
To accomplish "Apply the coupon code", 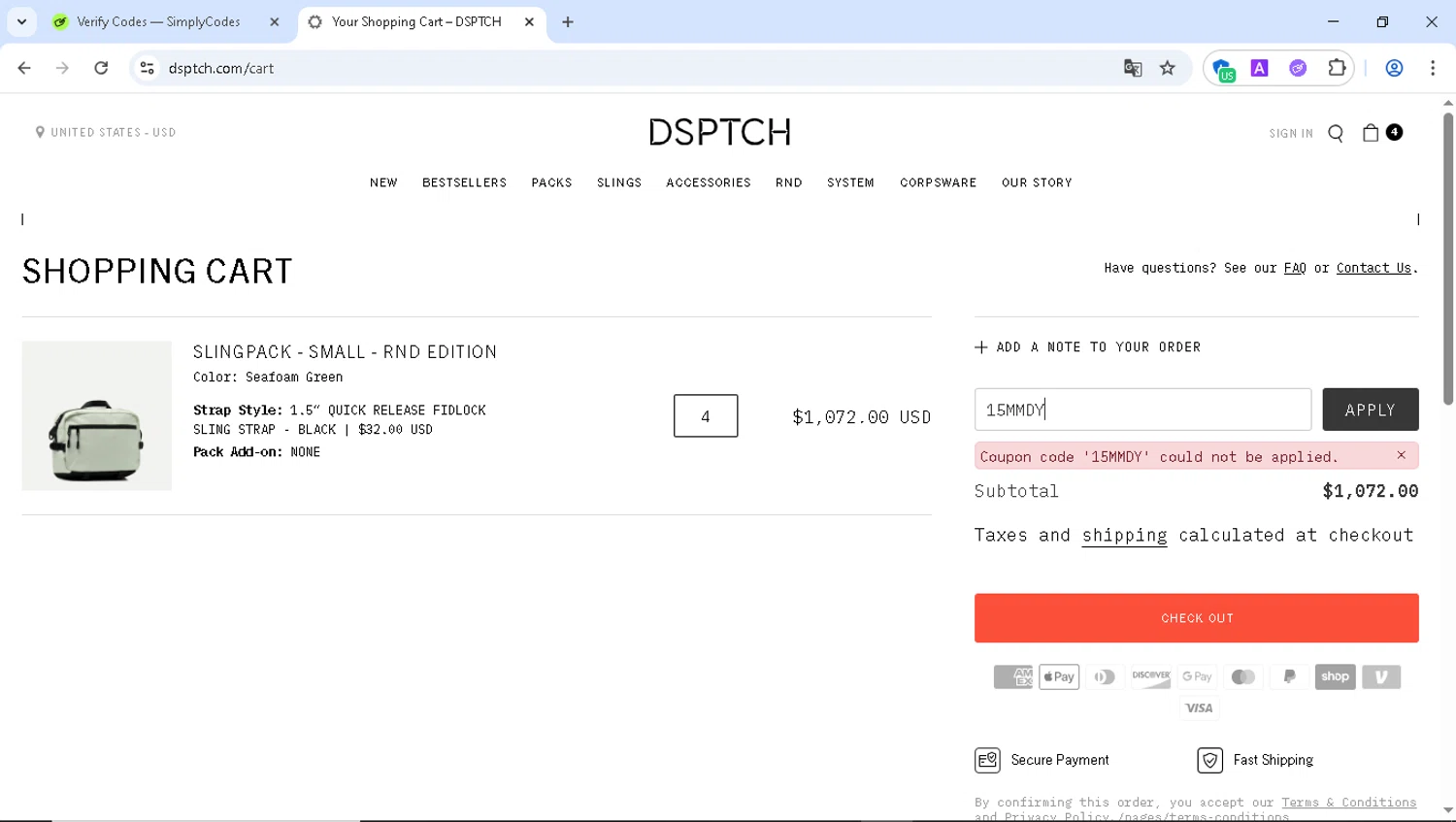I will pyautogui.click(x=1371, y=410).
